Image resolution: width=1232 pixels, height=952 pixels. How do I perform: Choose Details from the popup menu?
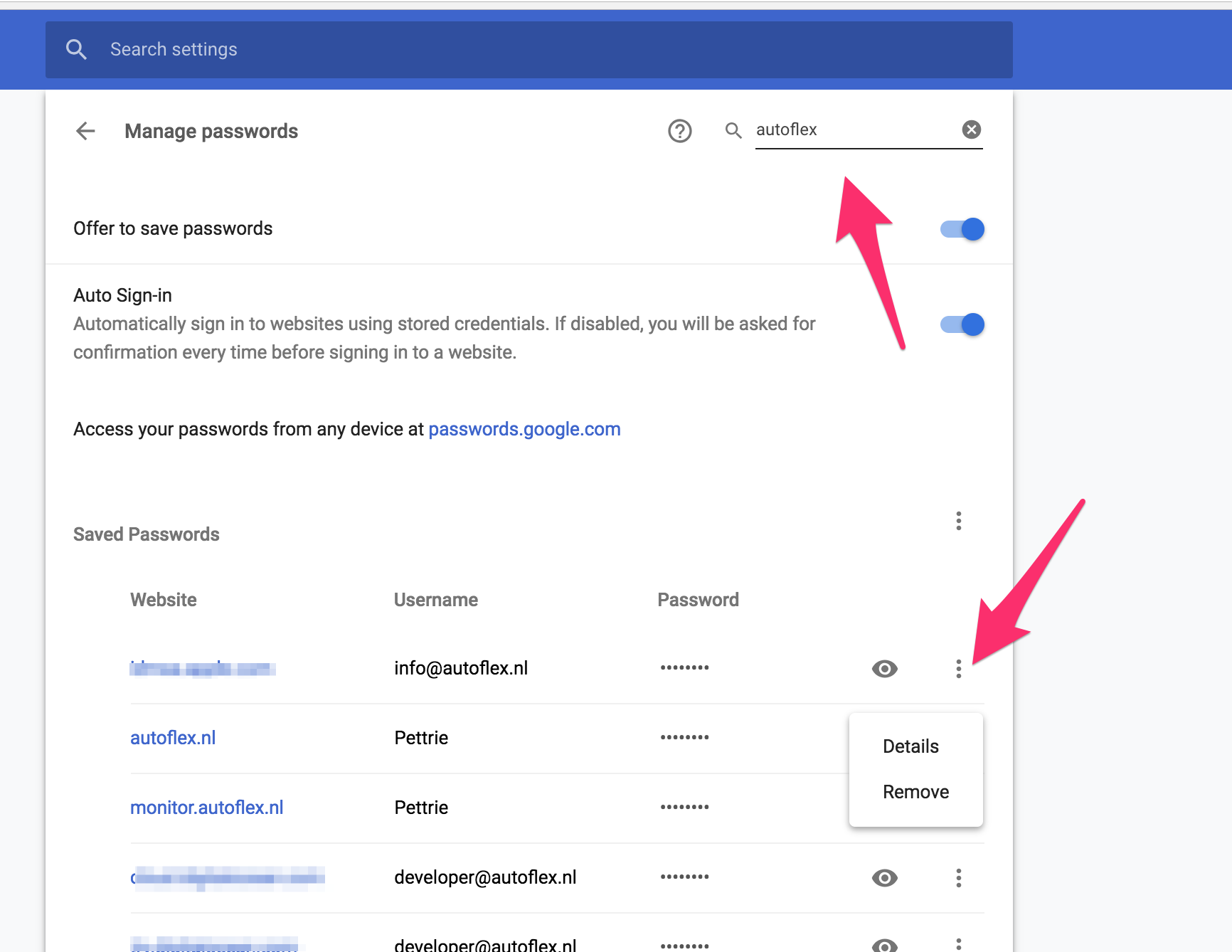click(x=910, y=746)
